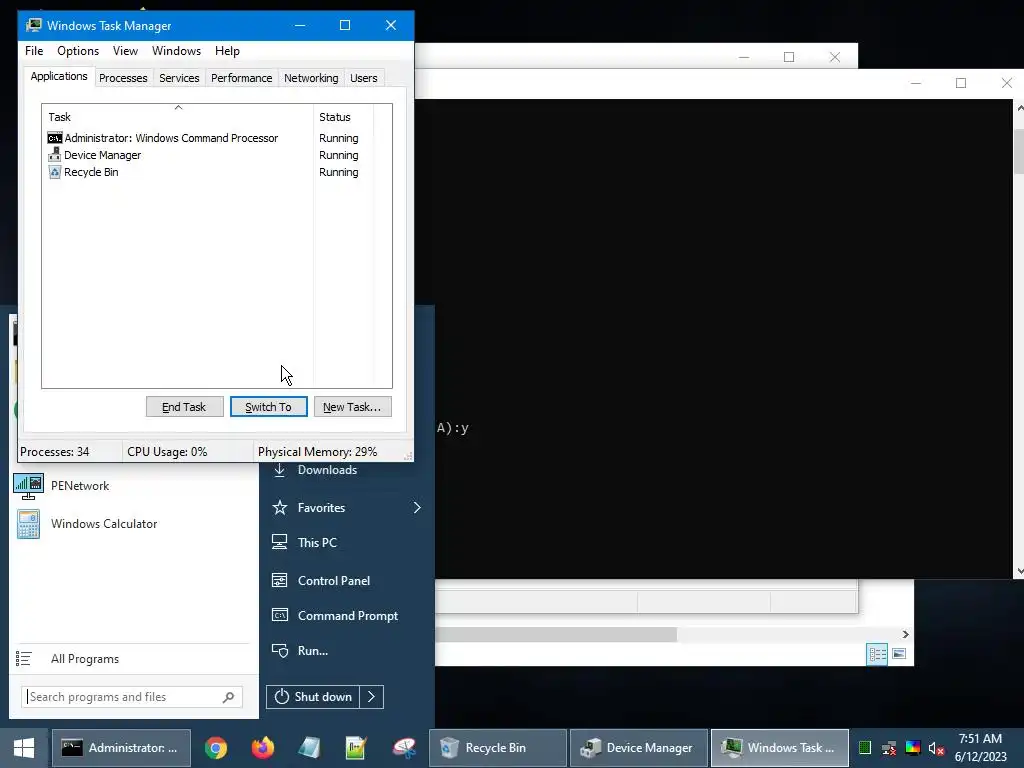Screen dimensions: 1024x768
Task: Click the horizontal scrollbar in background window
Action: click(556, 634)
